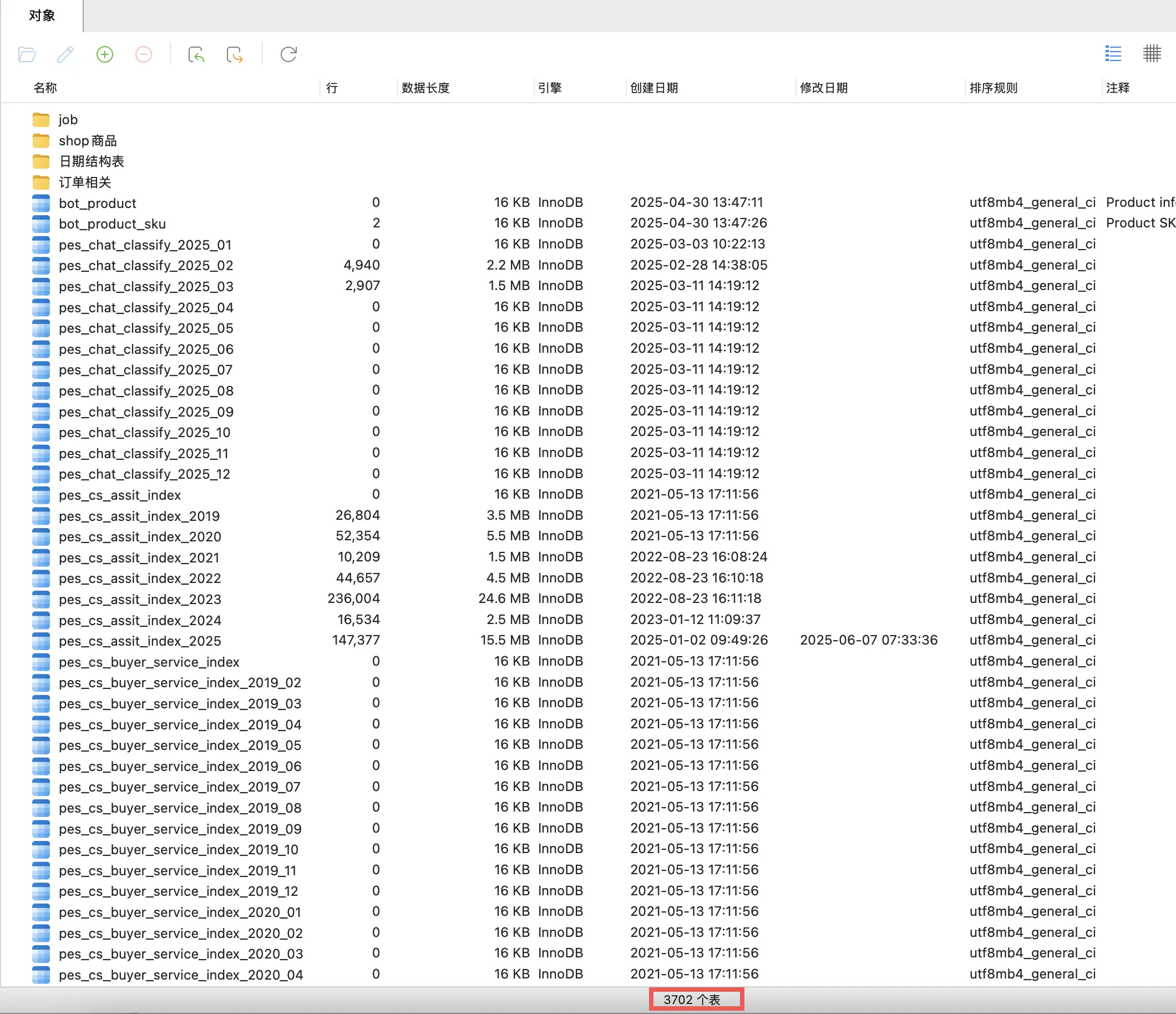Click the open table folder icon
The height and width of the screenshot is (1014, 1176).
(27, 54)
